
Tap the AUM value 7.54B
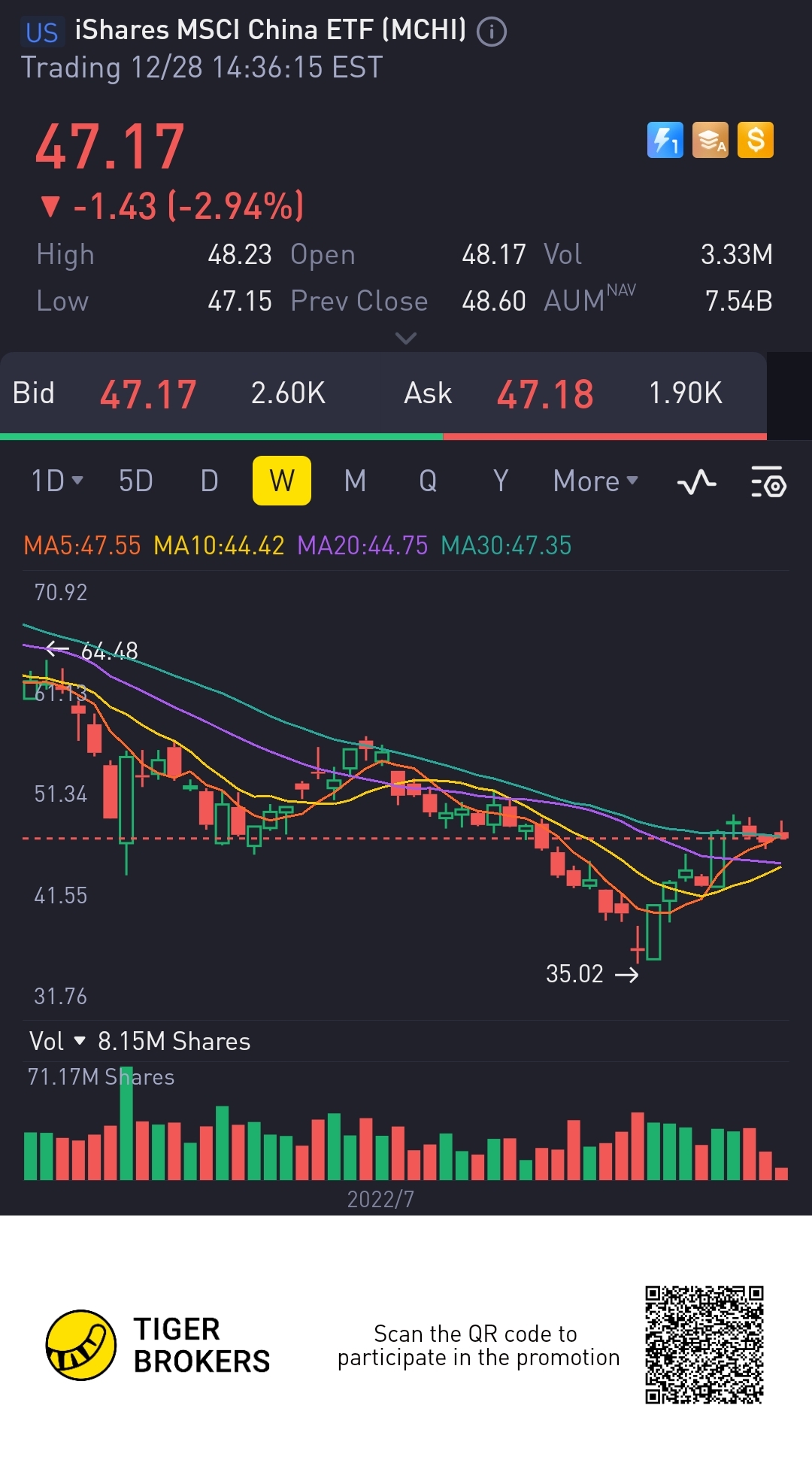[x=738, y=302]
